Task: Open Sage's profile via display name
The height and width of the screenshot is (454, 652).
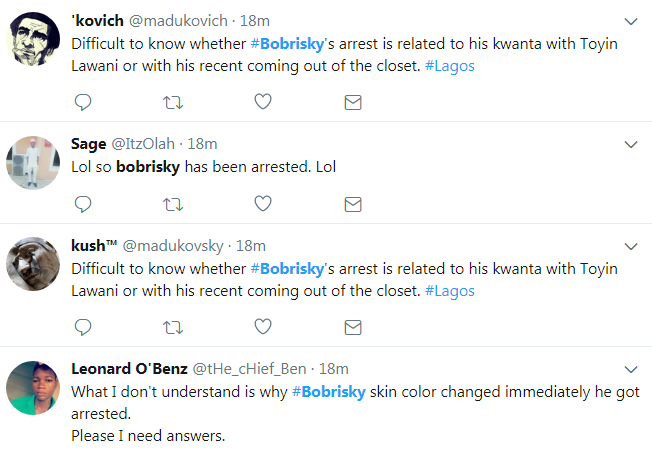Action: [88, 144]
